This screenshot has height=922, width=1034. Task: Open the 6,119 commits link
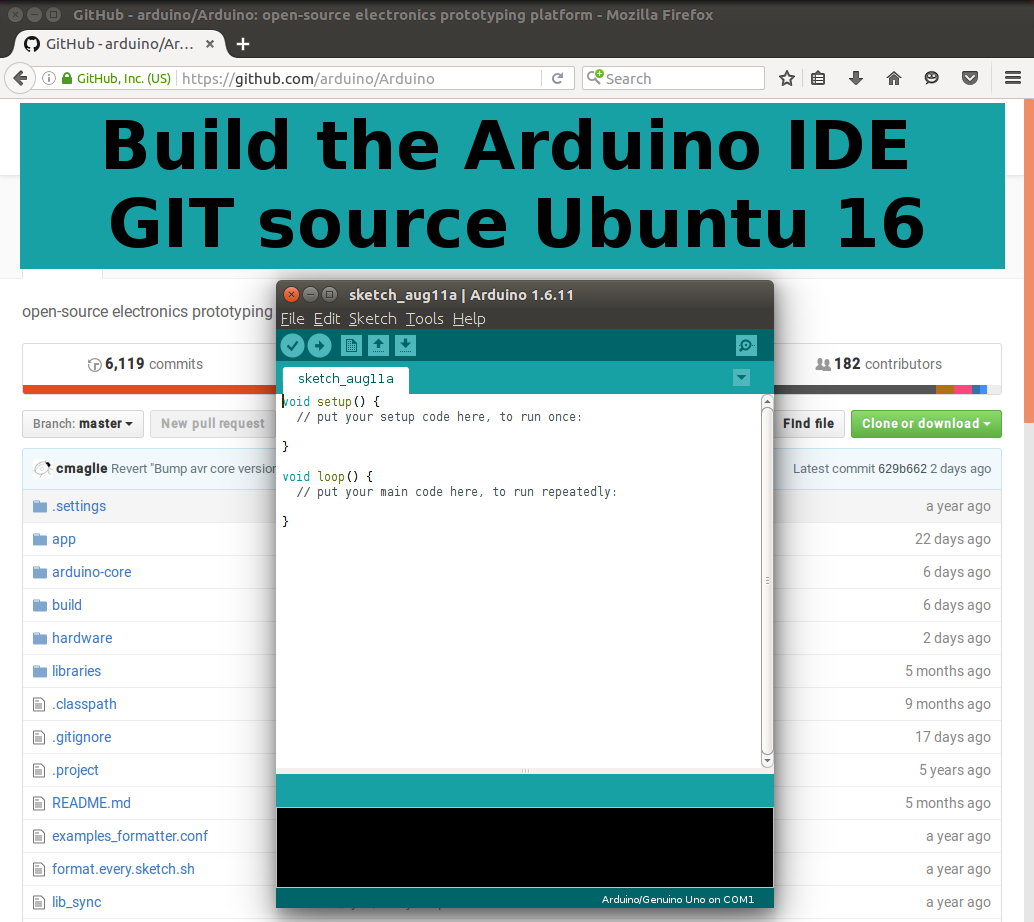pyautogui.click(x=145, y=364)
